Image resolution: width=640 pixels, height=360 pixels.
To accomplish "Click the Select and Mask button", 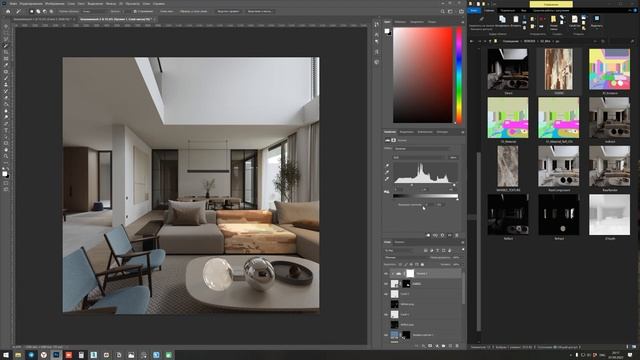I will 259,11.
